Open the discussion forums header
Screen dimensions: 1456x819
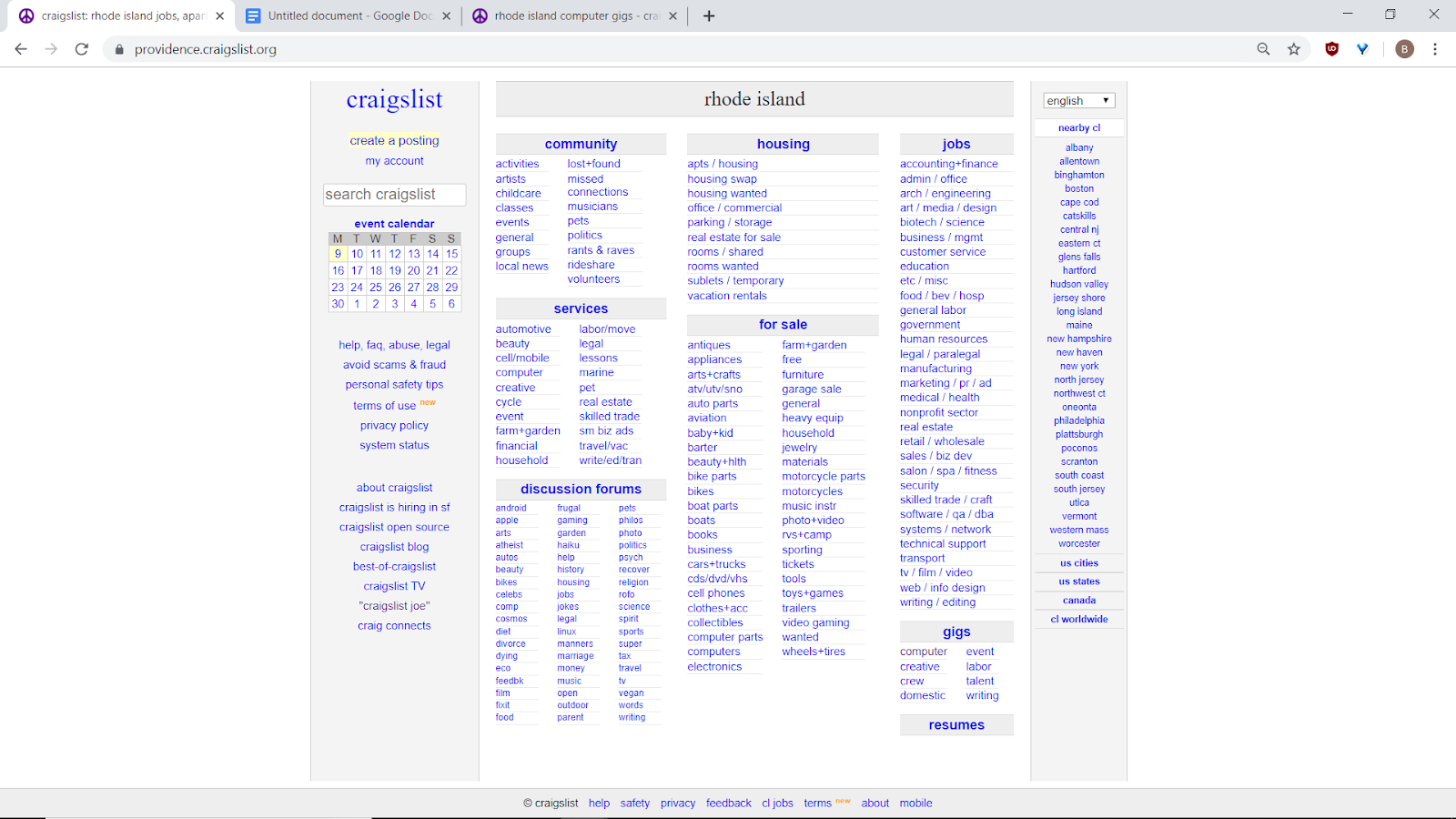(581, 489)
